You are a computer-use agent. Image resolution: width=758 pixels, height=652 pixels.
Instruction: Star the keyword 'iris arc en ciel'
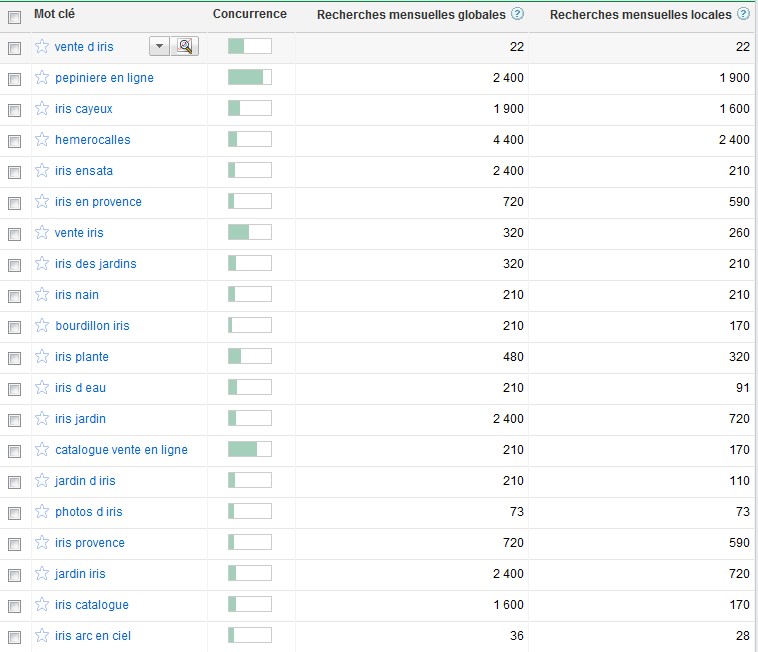[x=42, y=635]
